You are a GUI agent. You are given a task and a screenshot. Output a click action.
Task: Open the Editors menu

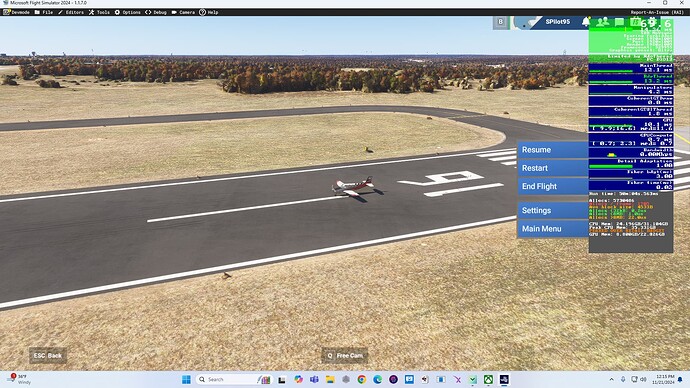point(71,12)
